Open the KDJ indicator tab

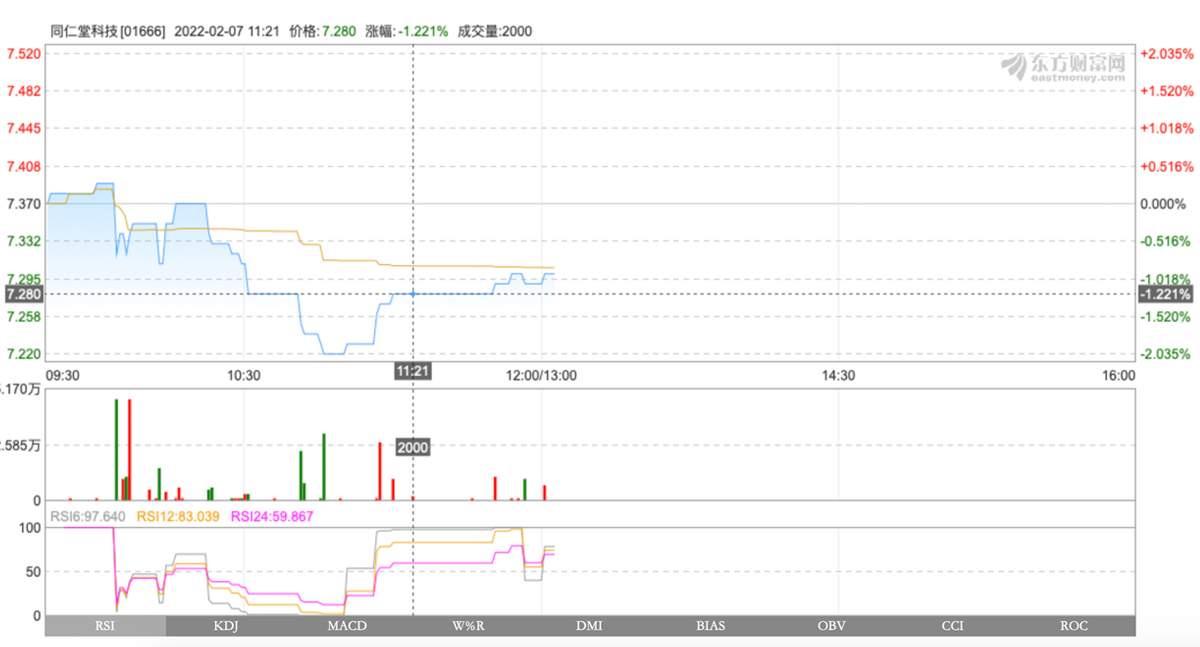click(227, 626)
